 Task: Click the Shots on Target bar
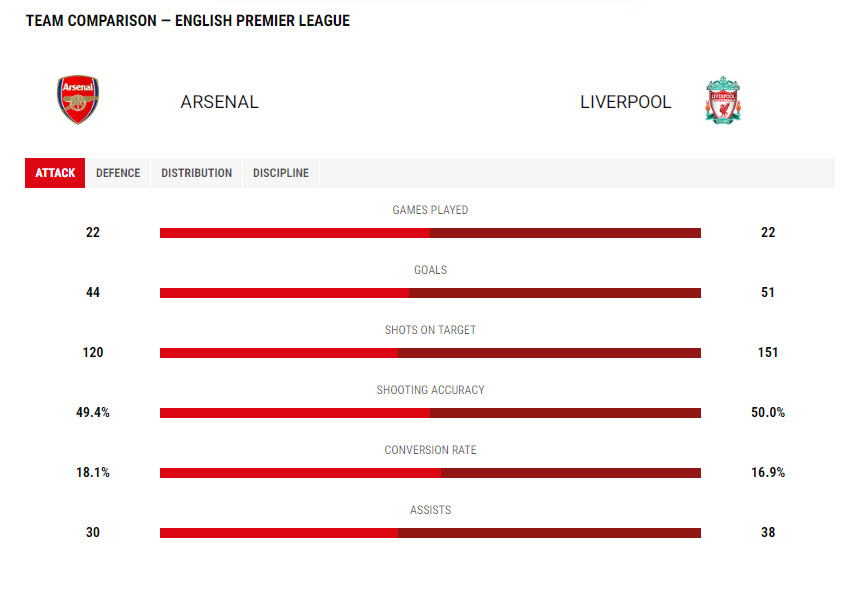430,353
